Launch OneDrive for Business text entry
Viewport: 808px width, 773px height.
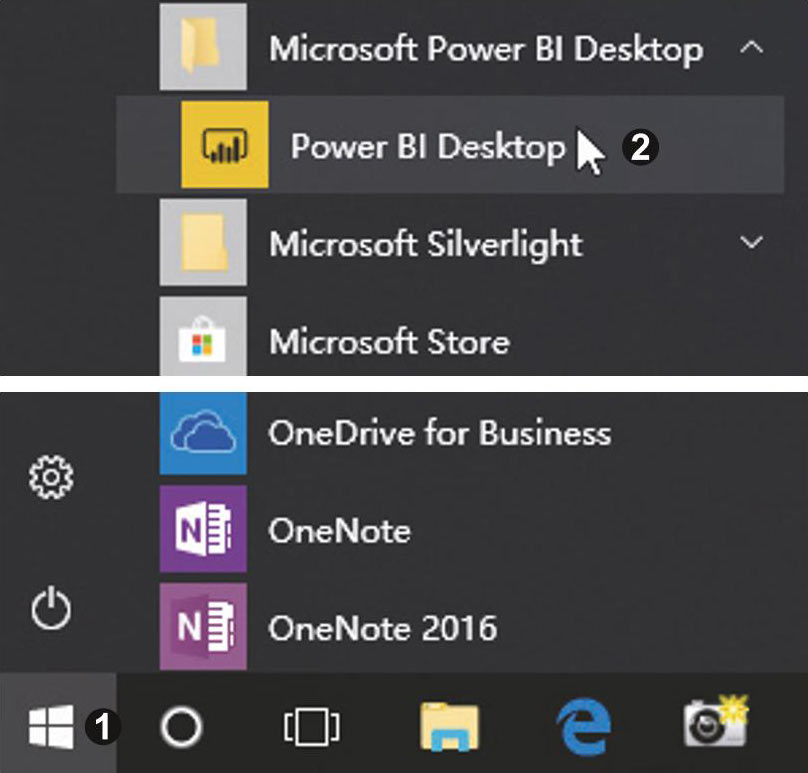(x=440, y=433)
